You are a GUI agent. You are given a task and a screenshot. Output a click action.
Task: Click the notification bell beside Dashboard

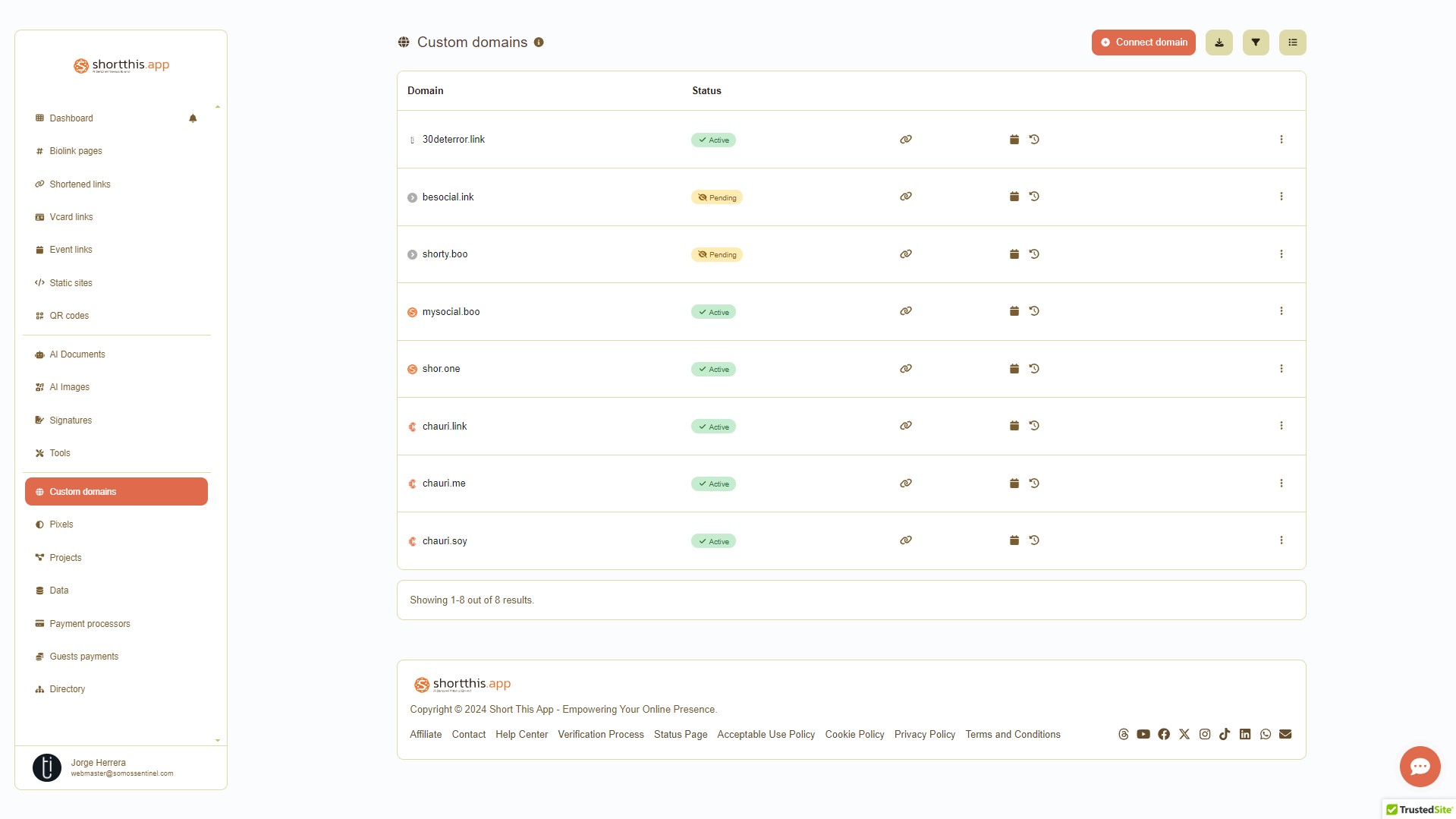tap(193, 118)
